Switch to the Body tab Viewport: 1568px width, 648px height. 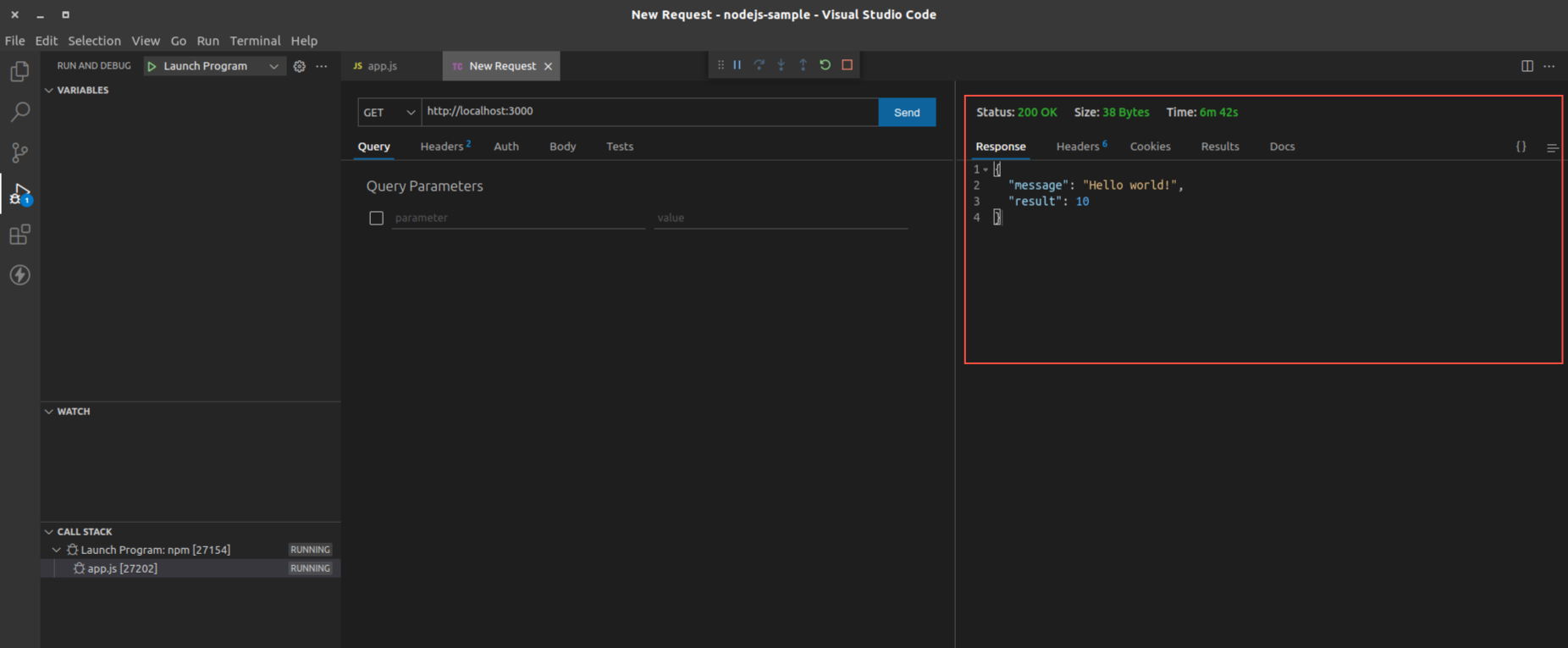[562, 147]
